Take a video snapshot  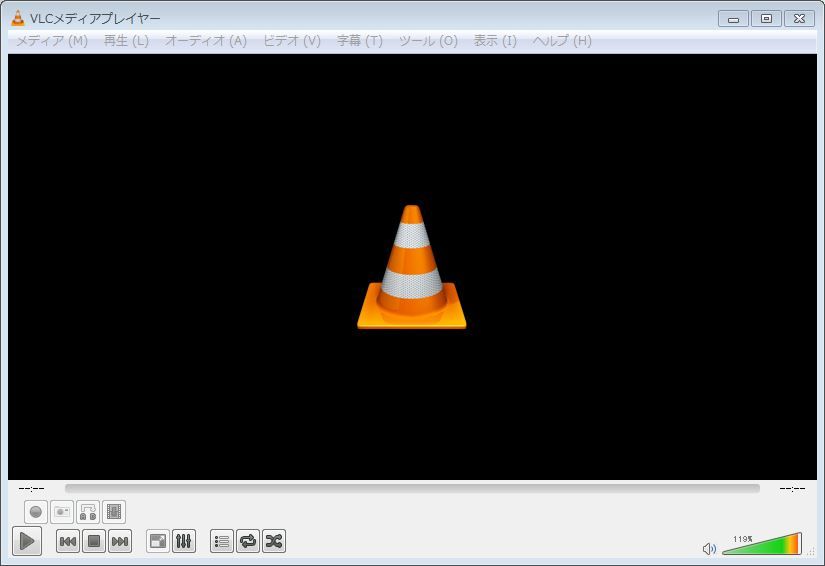[62, 512]
